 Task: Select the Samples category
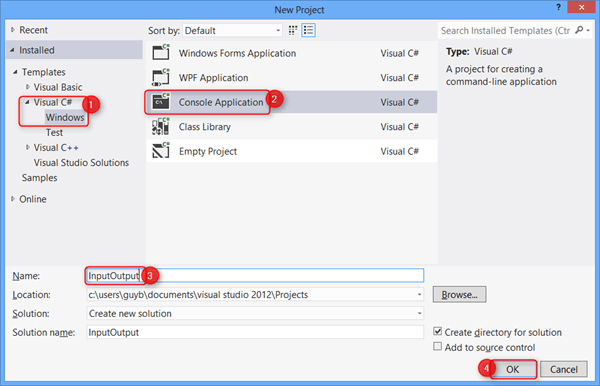pos(39,178)
